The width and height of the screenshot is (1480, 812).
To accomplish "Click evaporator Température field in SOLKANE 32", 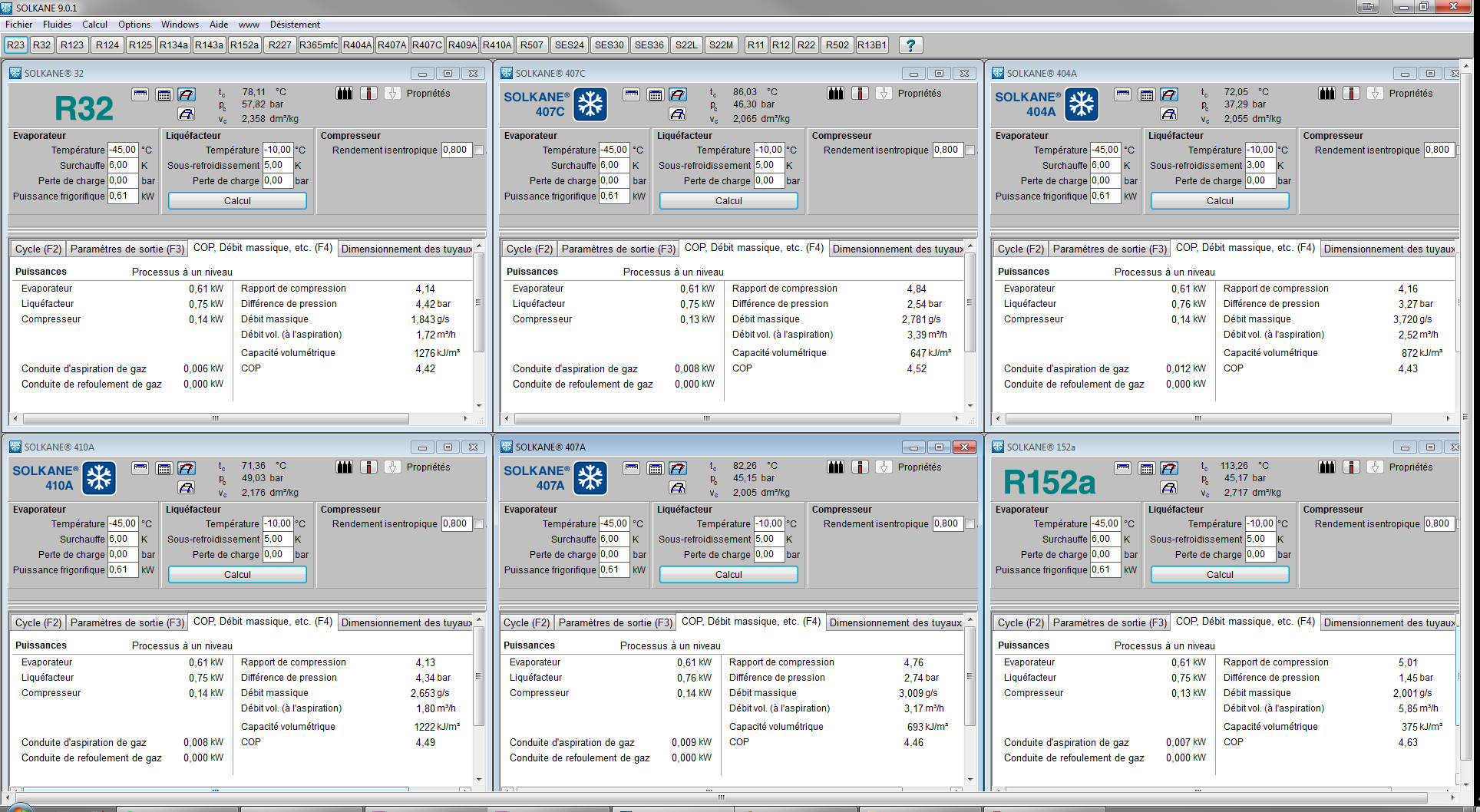I will click(123, 150).
